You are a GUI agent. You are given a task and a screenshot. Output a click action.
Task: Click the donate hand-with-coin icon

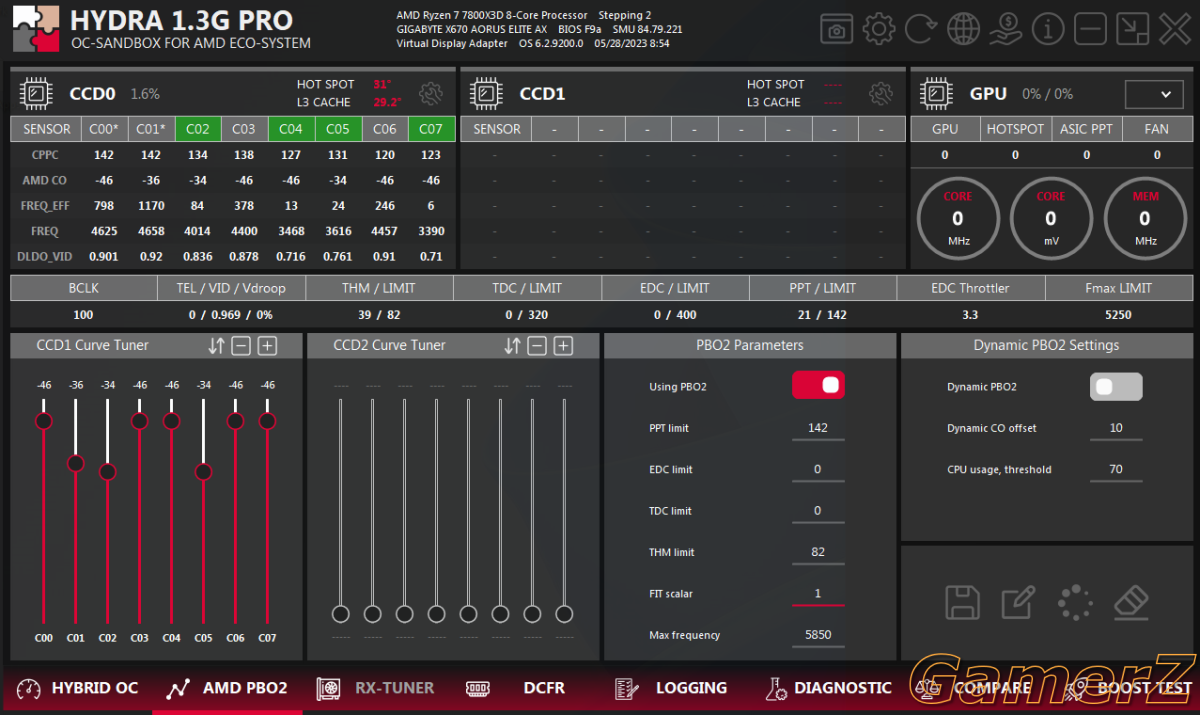click(1005, 29)
